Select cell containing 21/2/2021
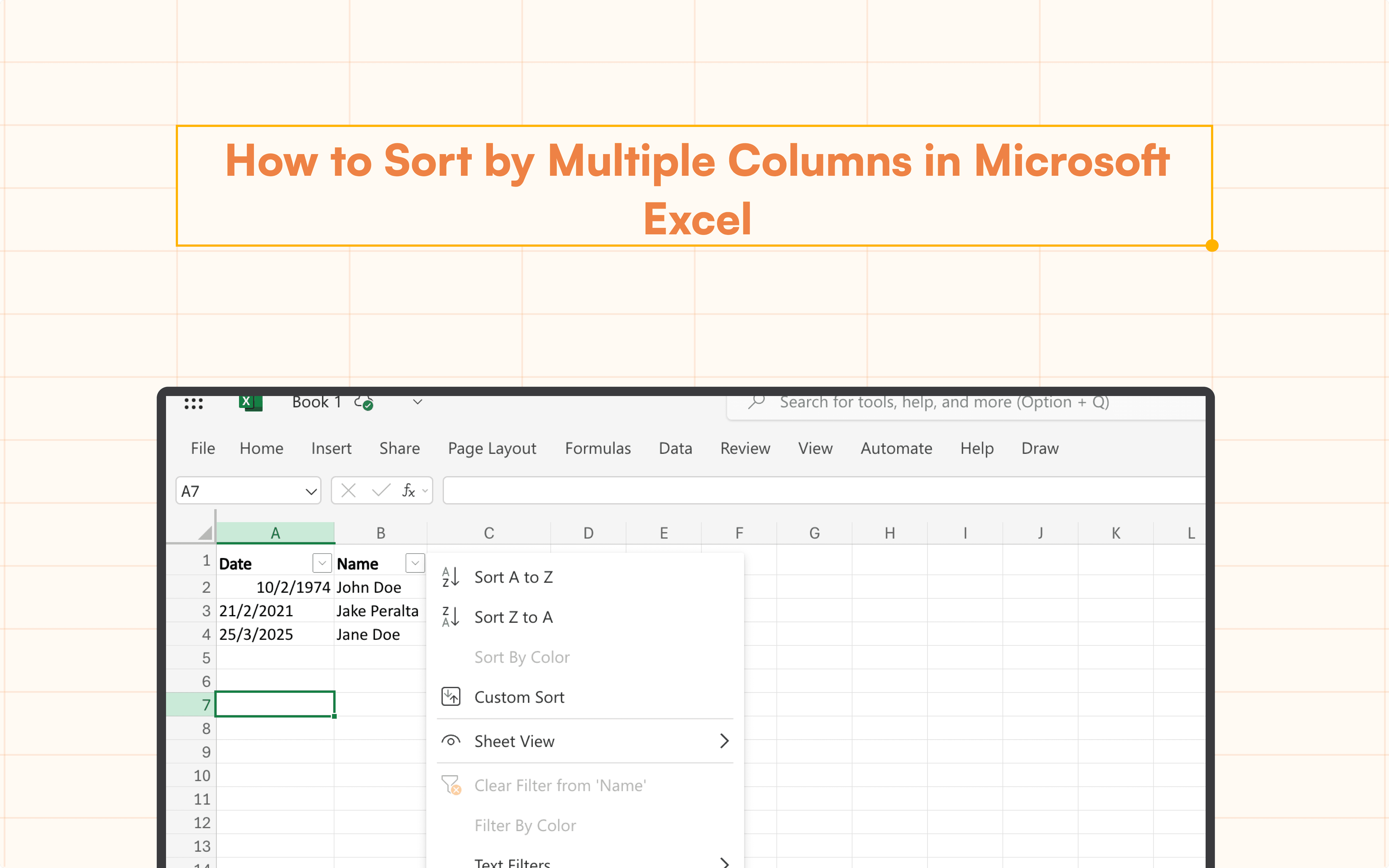 (x=276, y=611)
